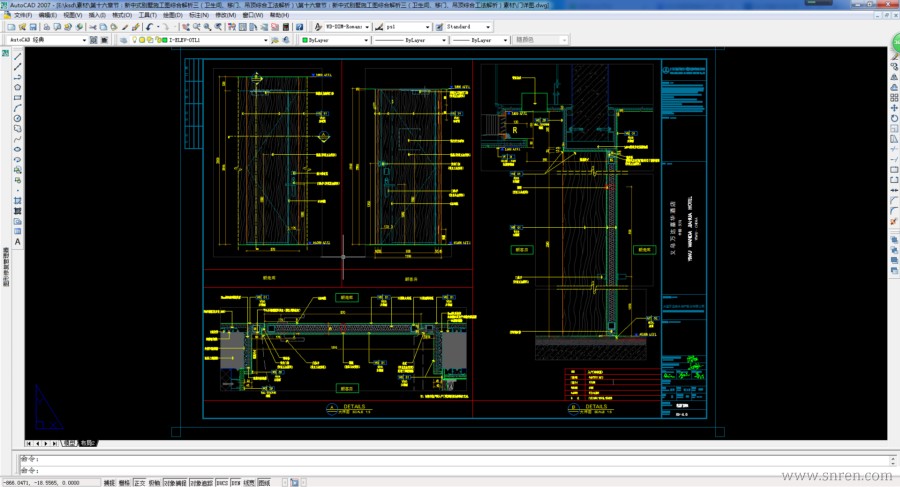Viewport: 900px width, 487px height.
Task: Select the Polygon tool in draw toolbar
Action: [x=17, y=87]
